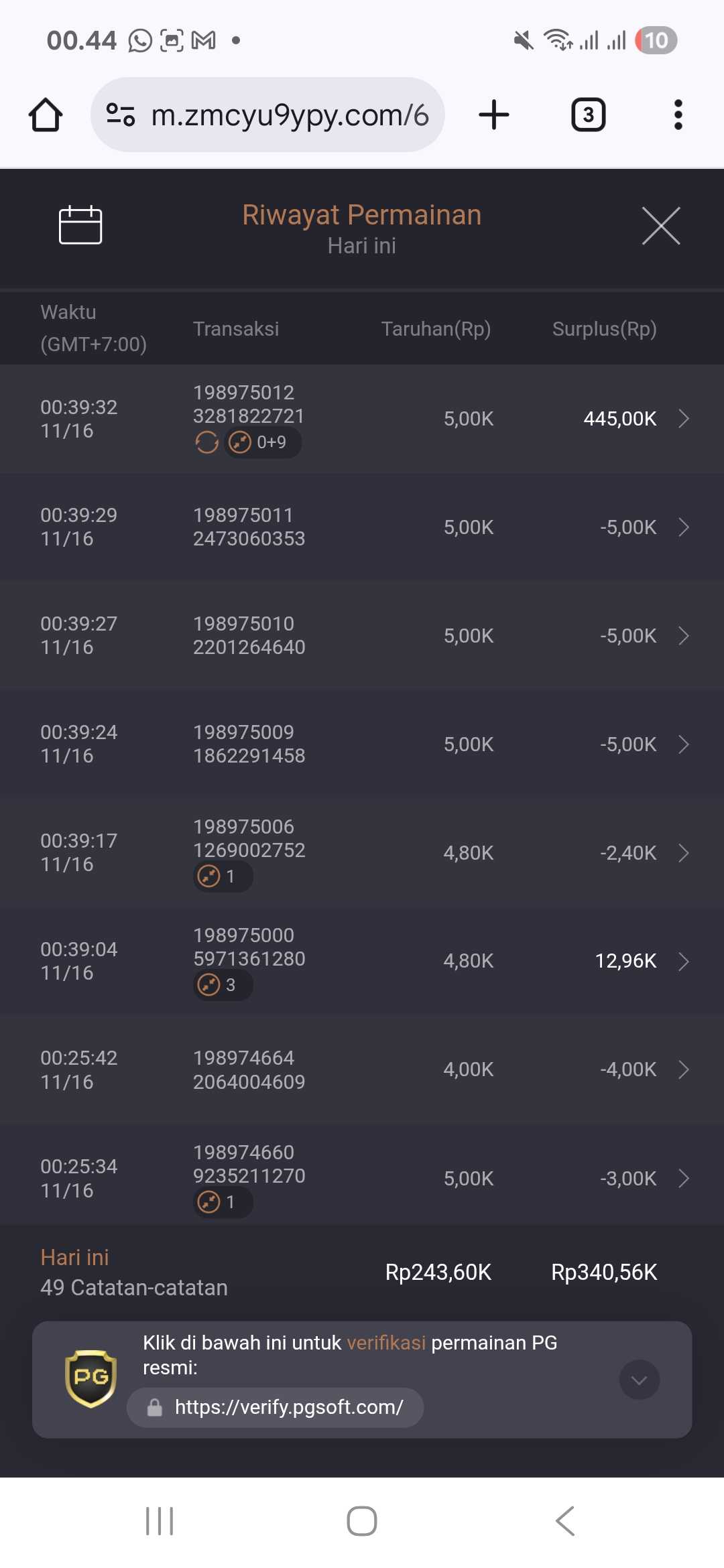724x1568 pixels.
Task: Open a new browser tab with plus
Action: [x=494, y=115]
